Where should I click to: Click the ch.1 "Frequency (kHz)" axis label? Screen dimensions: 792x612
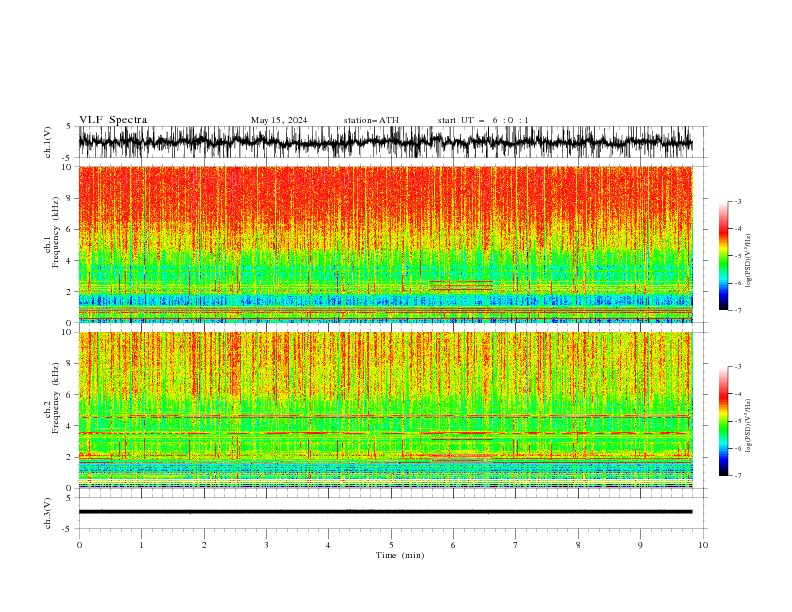click(55, 232)
